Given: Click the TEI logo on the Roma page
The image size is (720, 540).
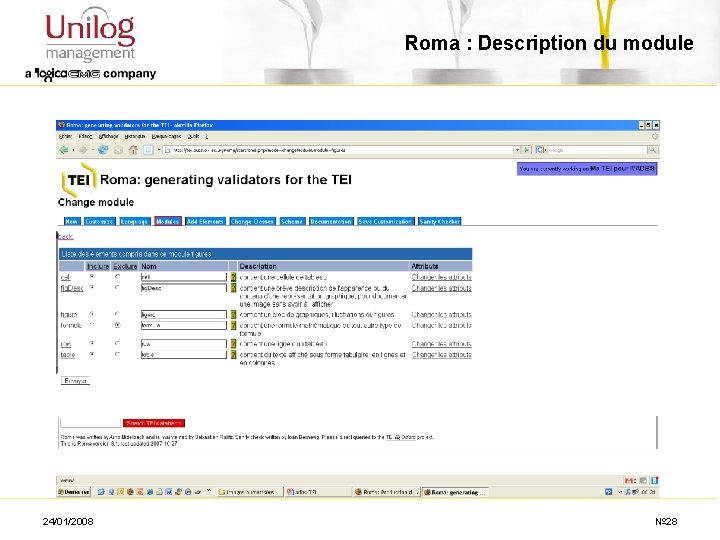Looking at the screenshot, I should [x=79, y=180].
